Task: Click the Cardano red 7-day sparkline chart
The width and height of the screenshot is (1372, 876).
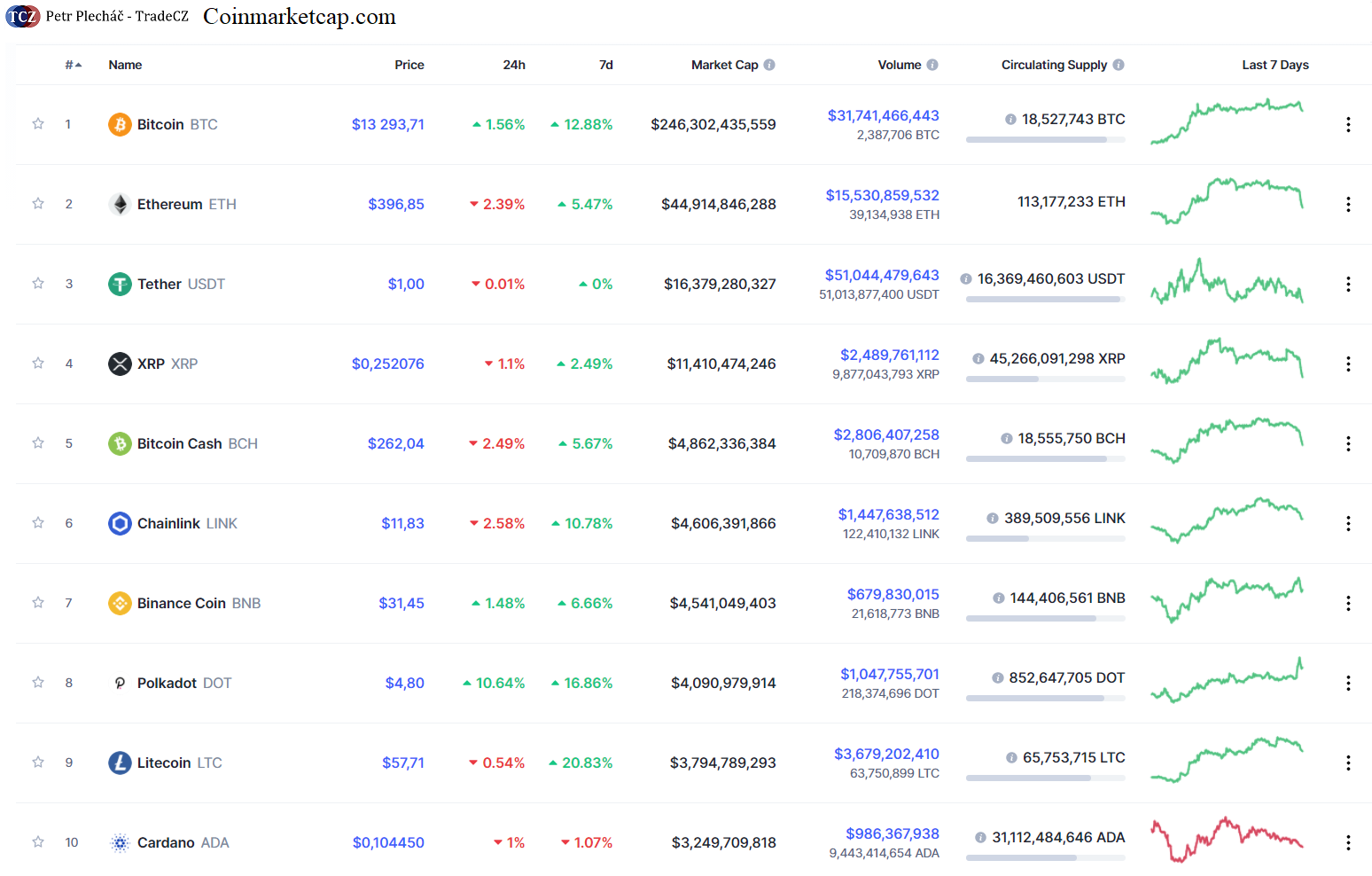Action: pyautogui.click(x=1227, y=839)
